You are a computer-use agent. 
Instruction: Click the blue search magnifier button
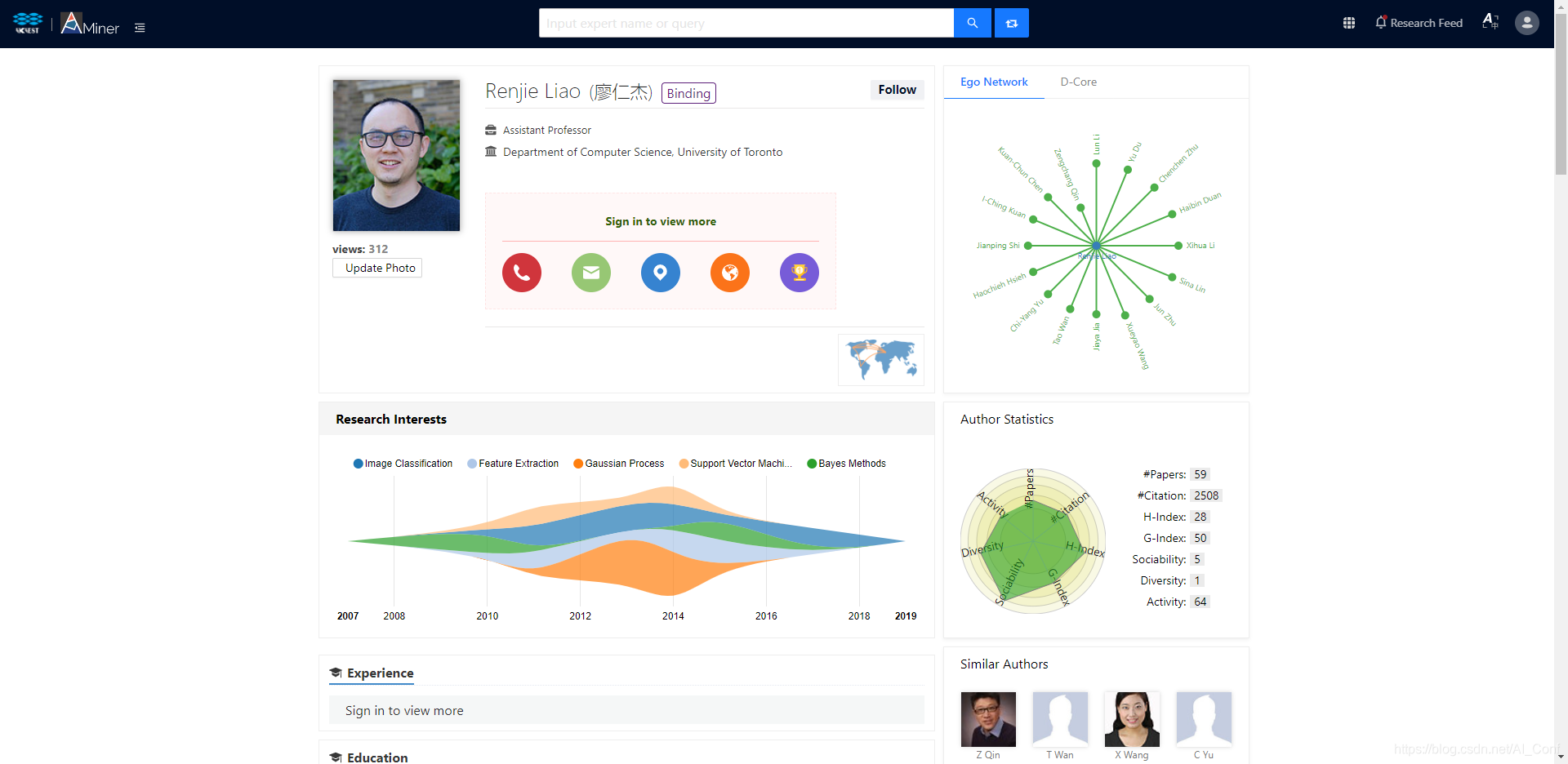973,23
